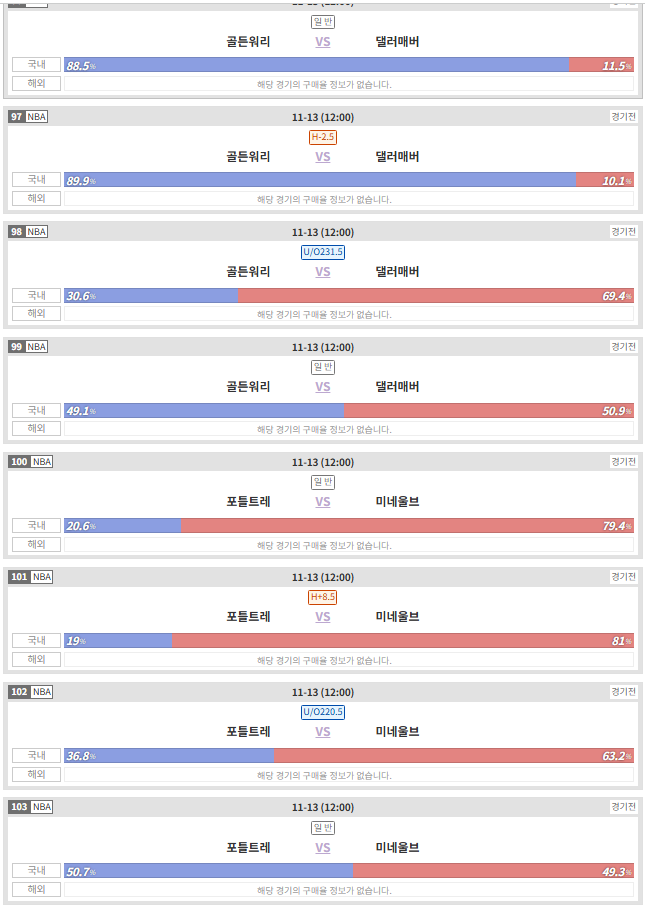645x910 pixels.
Task: Click 댈러매버 team name in match 98
Action: click(397, 272)
